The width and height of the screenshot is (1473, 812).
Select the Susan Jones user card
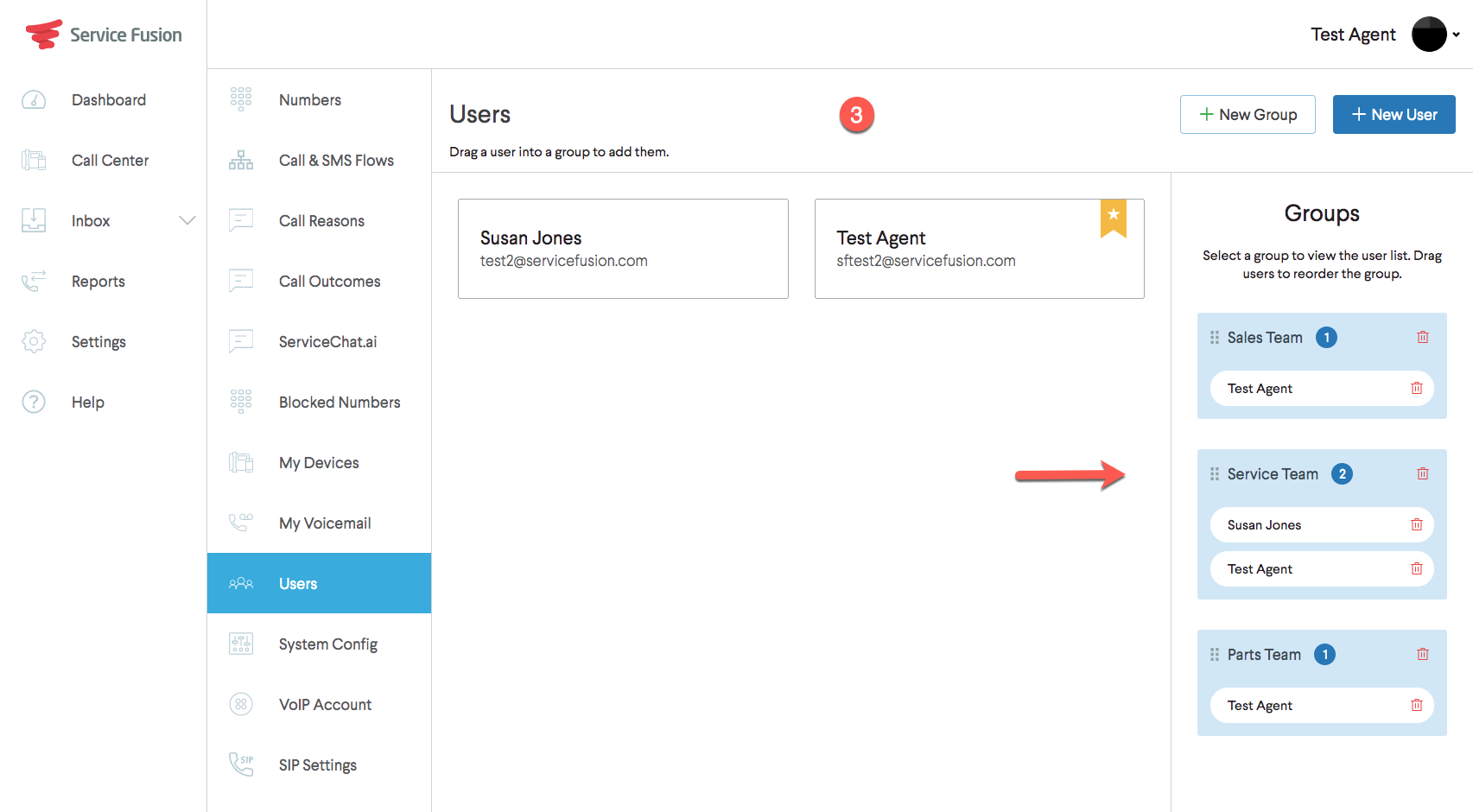[623, 249]
